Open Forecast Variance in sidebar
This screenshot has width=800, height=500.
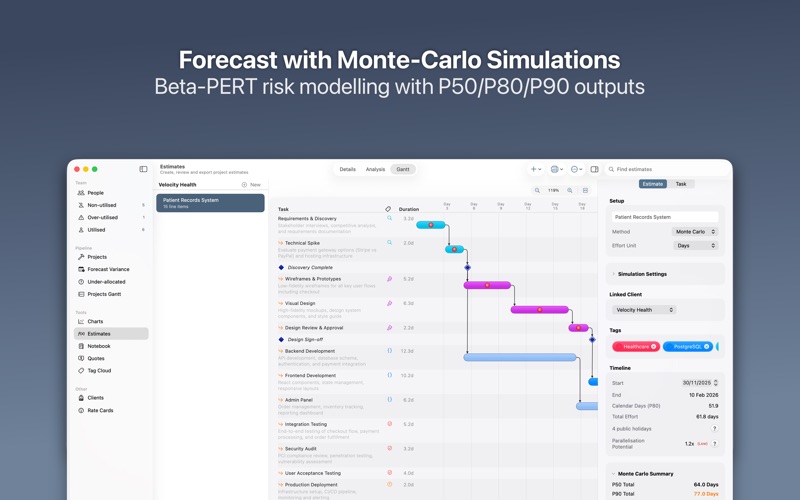pyautogui.click(x=108, y=269)
